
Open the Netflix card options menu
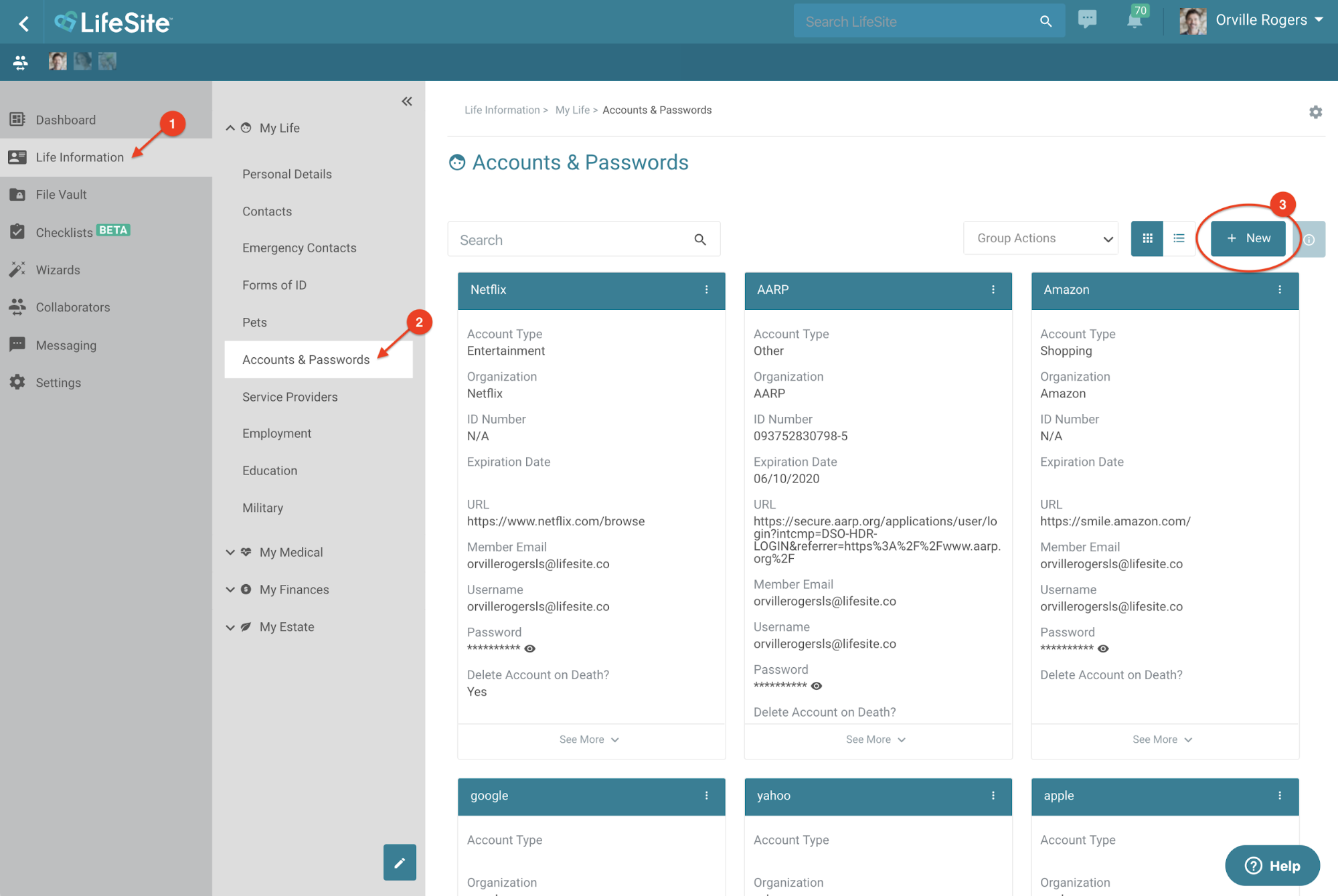click(x=706, y=290)
